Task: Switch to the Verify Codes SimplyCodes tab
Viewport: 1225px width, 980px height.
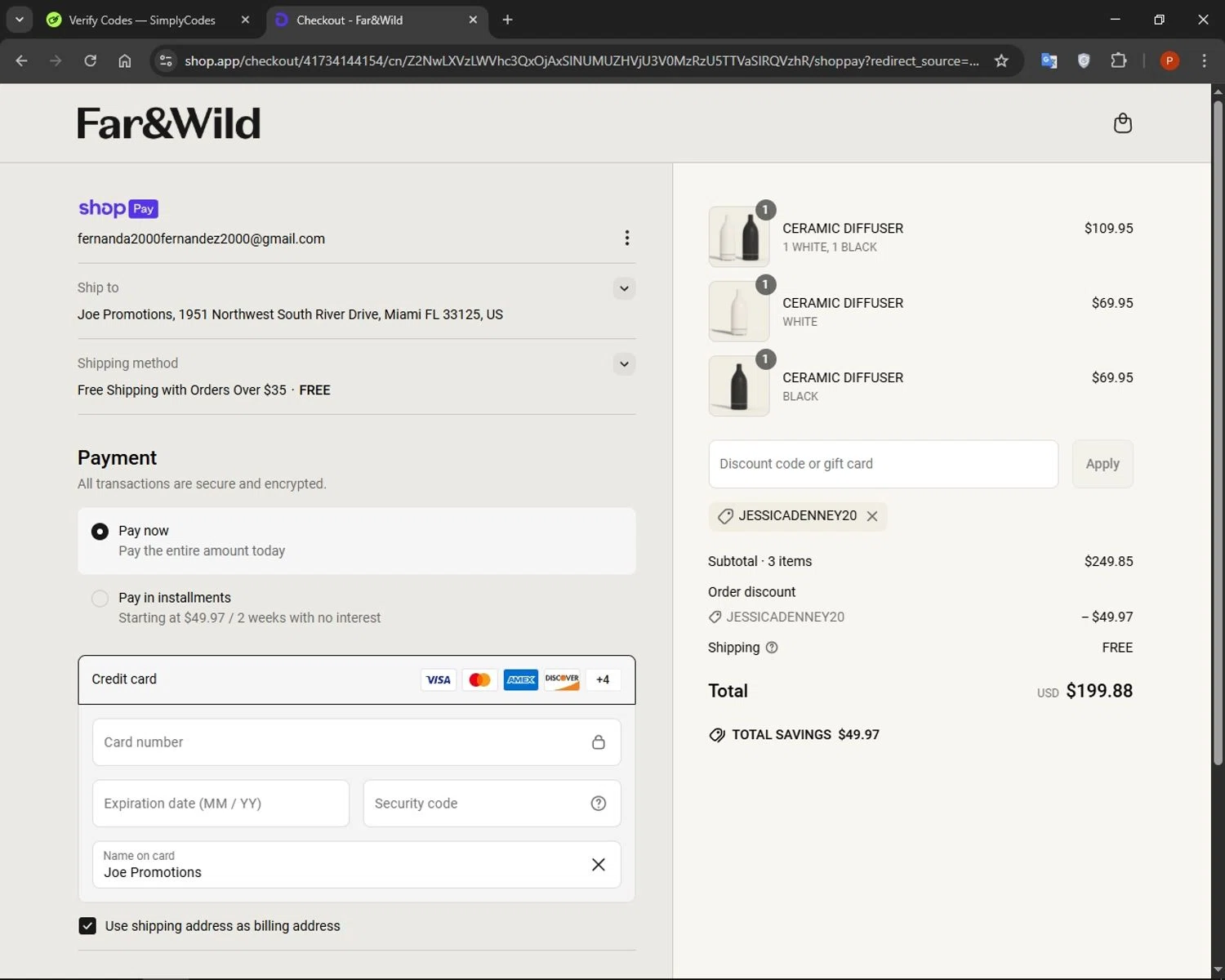Action: [x=140, y=20]
